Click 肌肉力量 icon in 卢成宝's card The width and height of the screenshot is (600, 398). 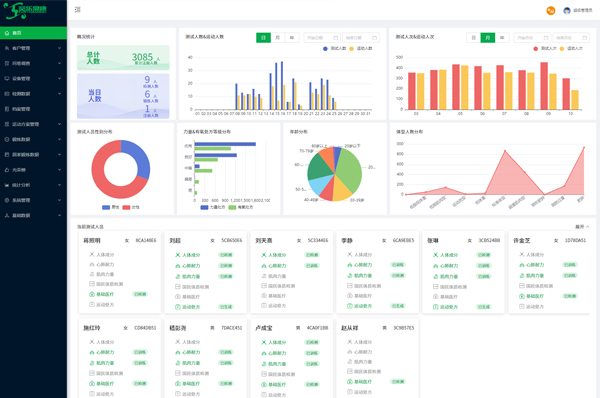[x=264, y=364]
